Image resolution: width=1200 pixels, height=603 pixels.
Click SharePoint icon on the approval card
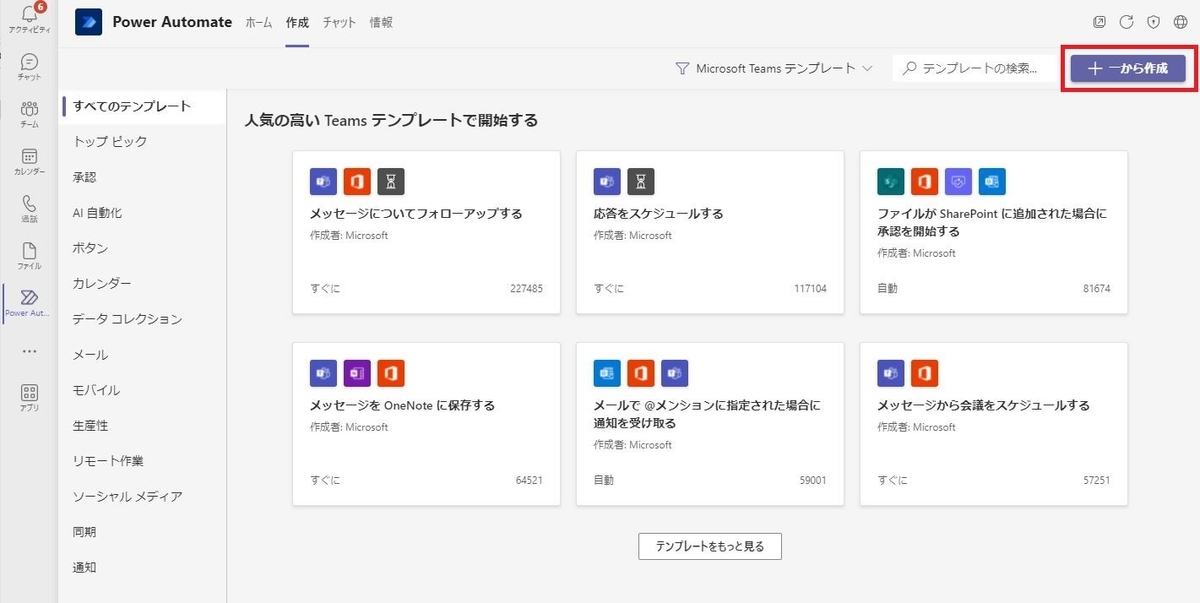(891, 181)
